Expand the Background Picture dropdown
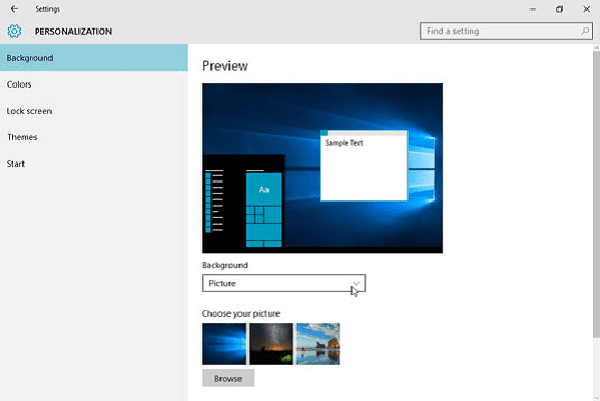The height and width of the screenshot is (401, 600). click(284, 283)
